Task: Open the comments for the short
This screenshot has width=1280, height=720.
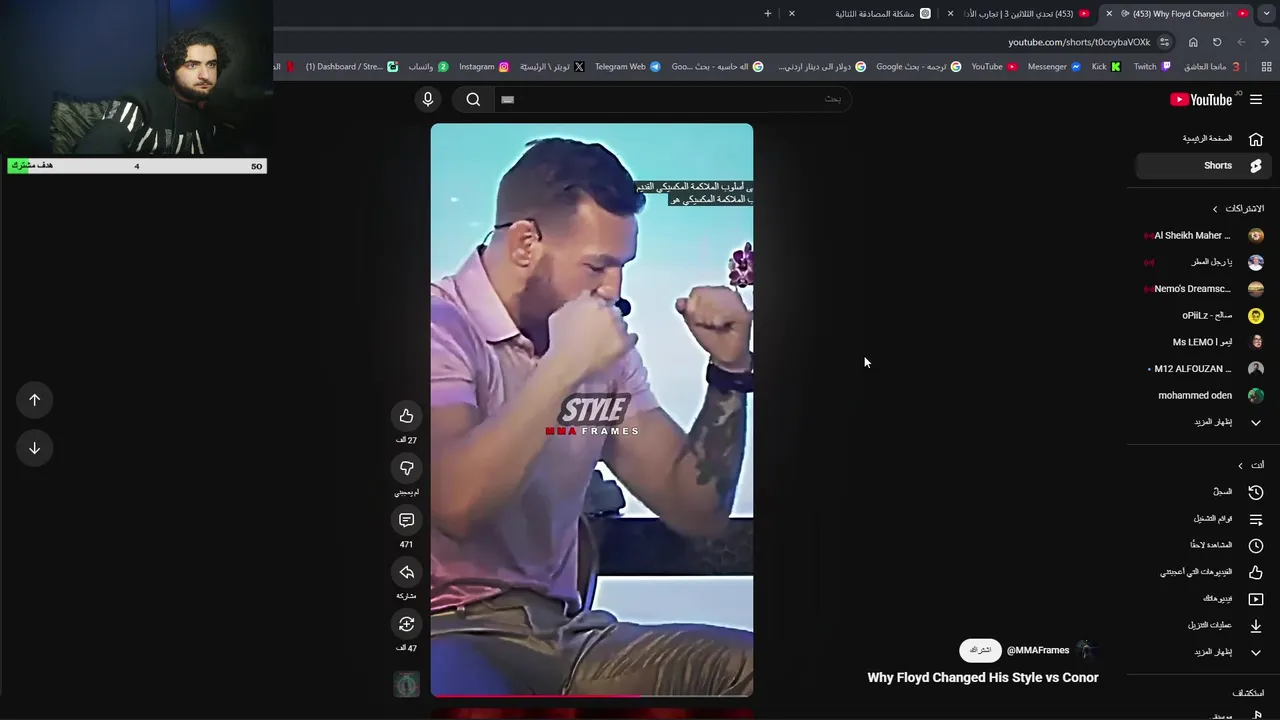Action: click(406, 520)
